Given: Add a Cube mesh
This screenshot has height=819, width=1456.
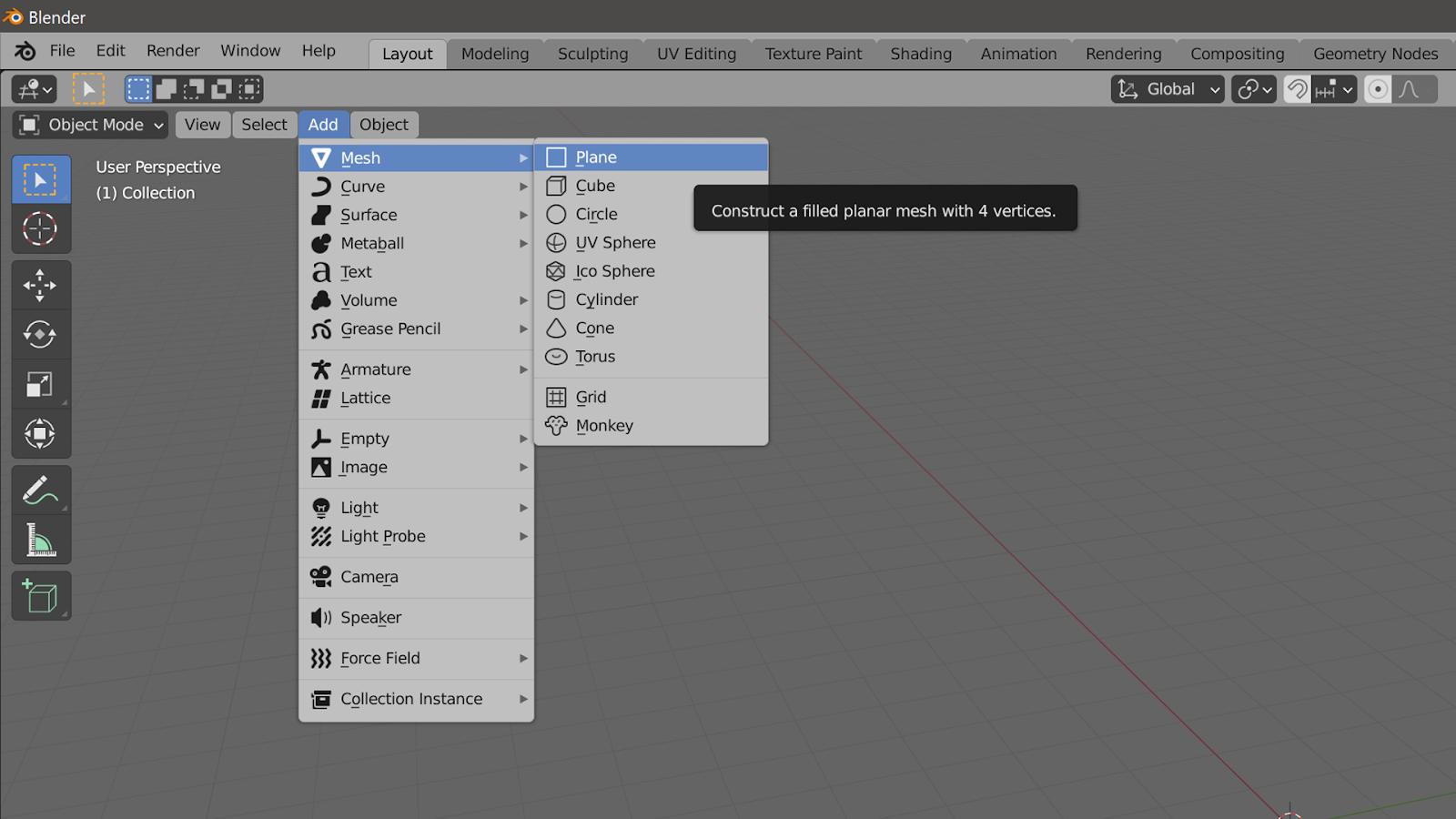Looking at the screenshot, I should click(x=652, y=186).
